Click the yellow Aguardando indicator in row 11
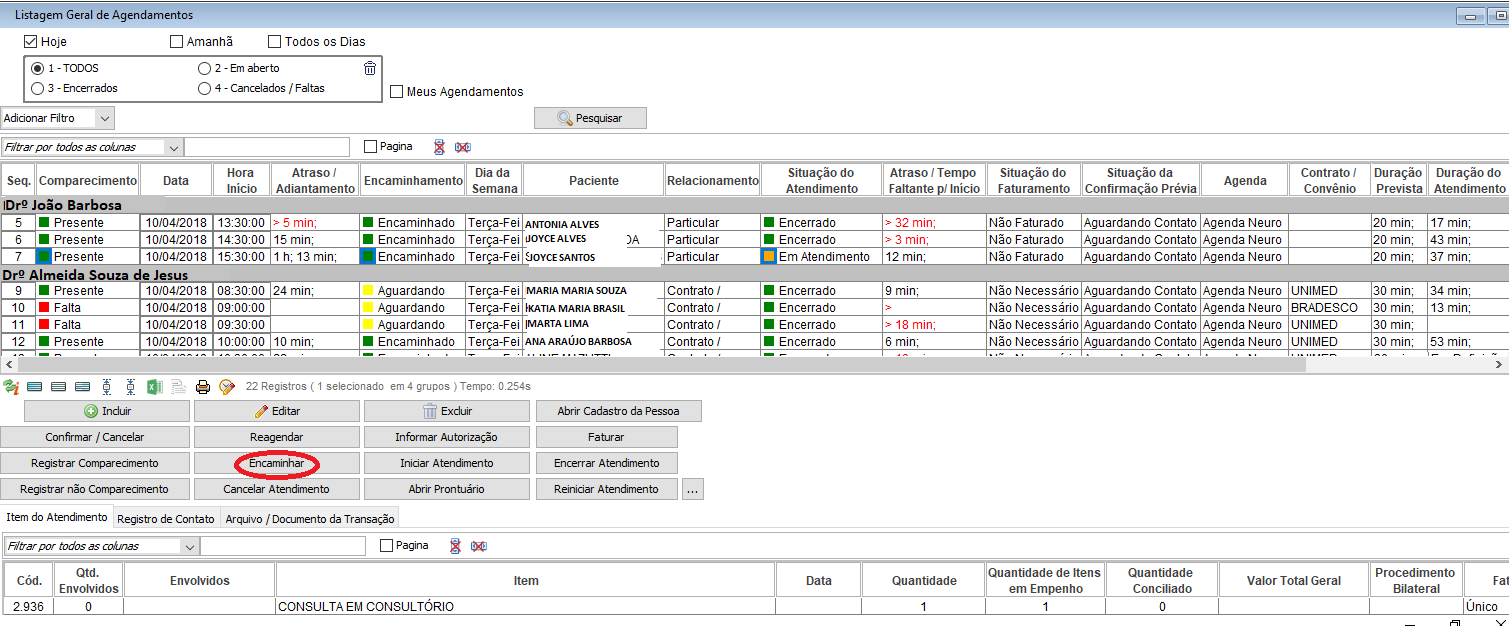The image size is (1509, 626). (368, 325)
